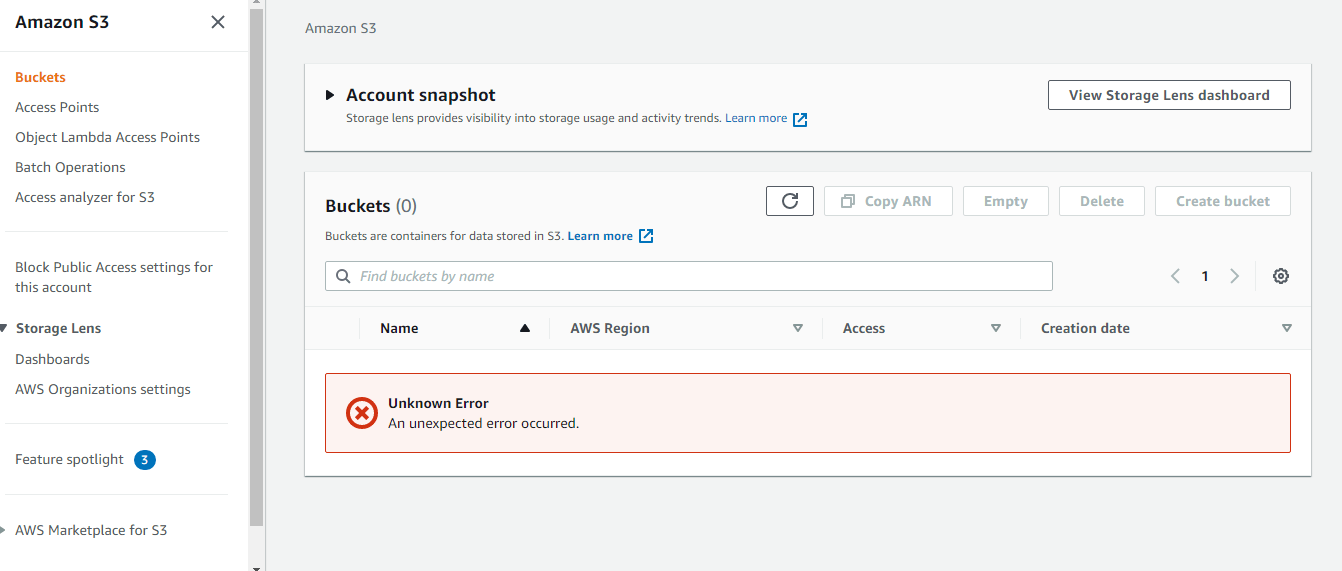Click the AWS Region column header
Screen dimensions: 1342x571
[x=610, y=328]
